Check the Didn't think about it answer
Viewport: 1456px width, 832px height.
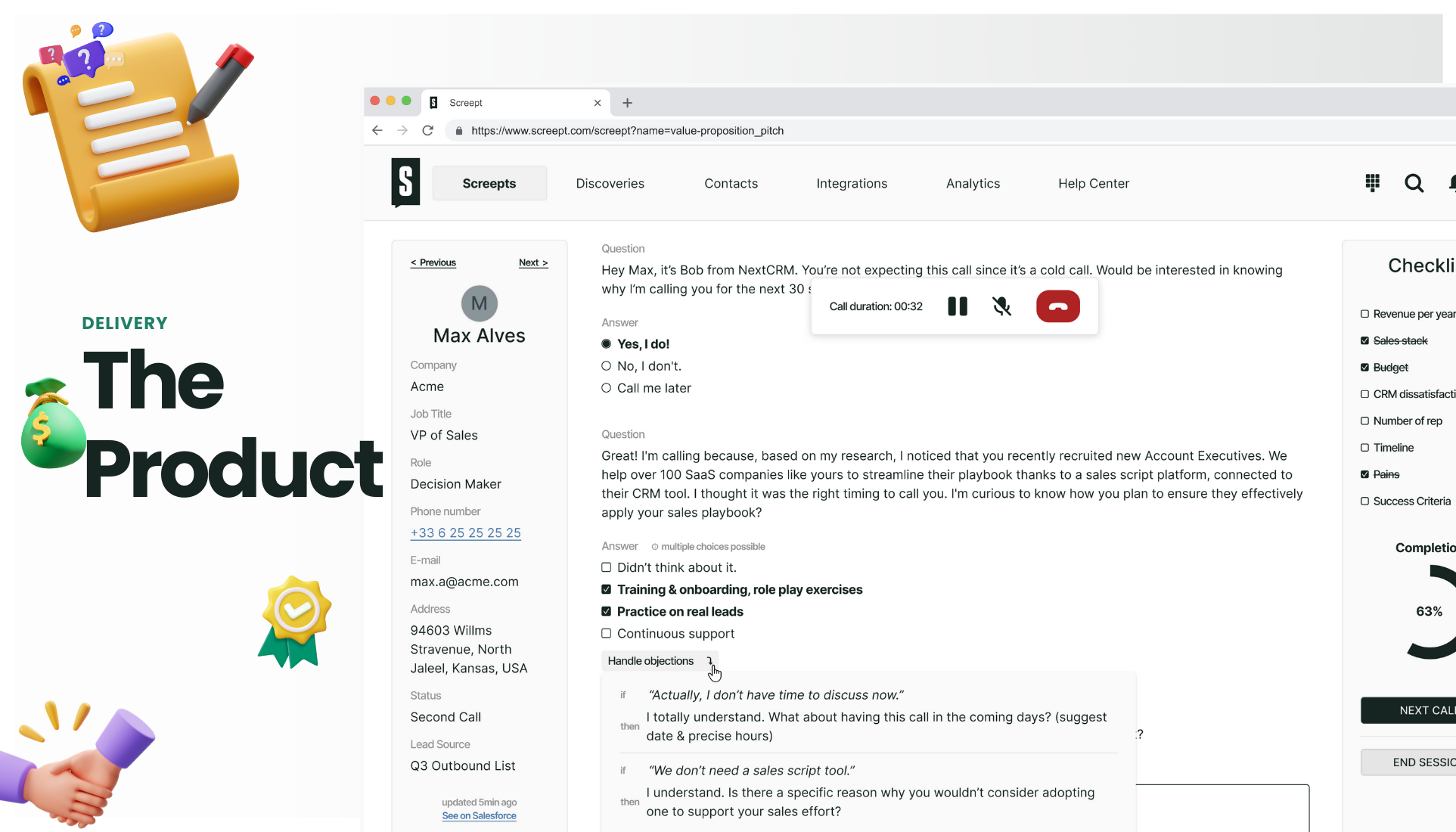(x=606, y=567)
